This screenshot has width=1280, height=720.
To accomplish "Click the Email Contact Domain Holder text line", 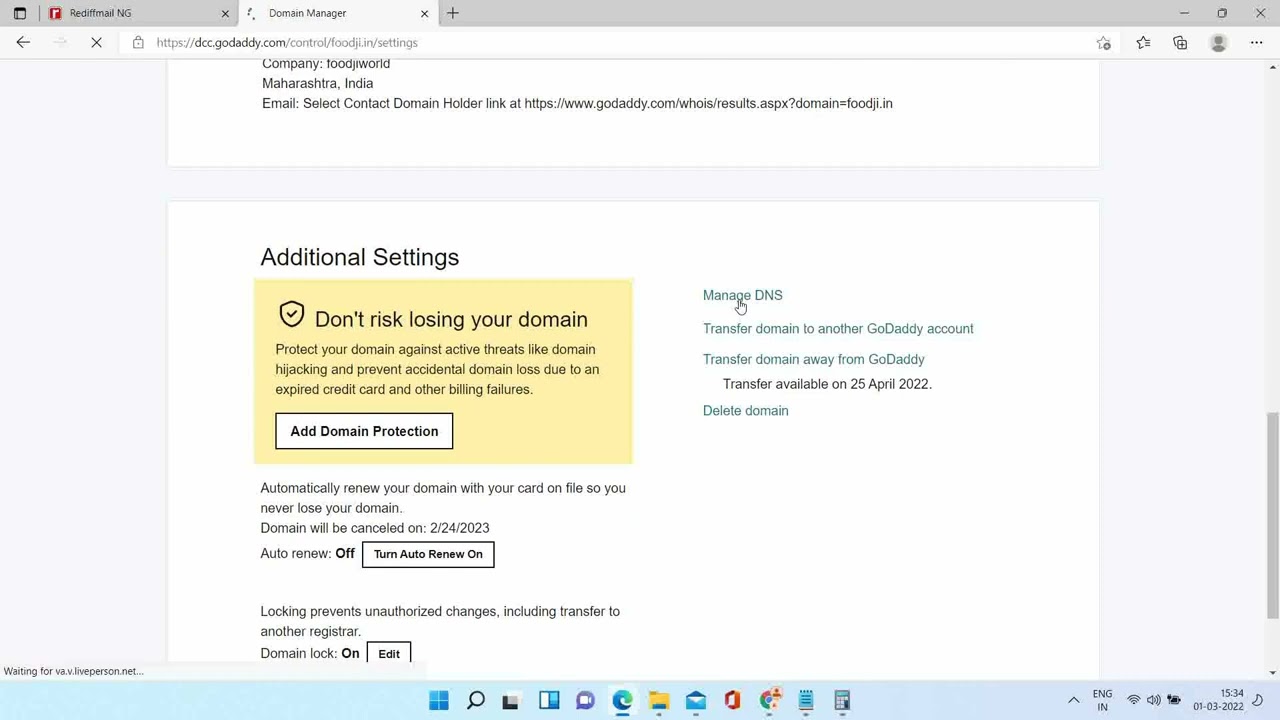I will pyautogui.click(x=577, y=103).
